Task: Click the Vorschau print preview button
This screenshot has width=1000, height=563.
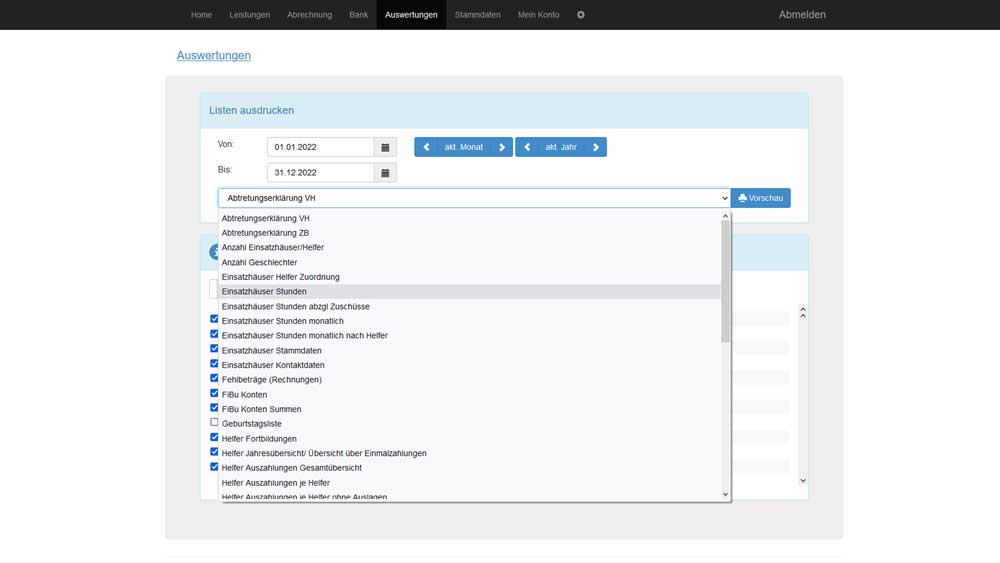Action: [x=760, y=198]
